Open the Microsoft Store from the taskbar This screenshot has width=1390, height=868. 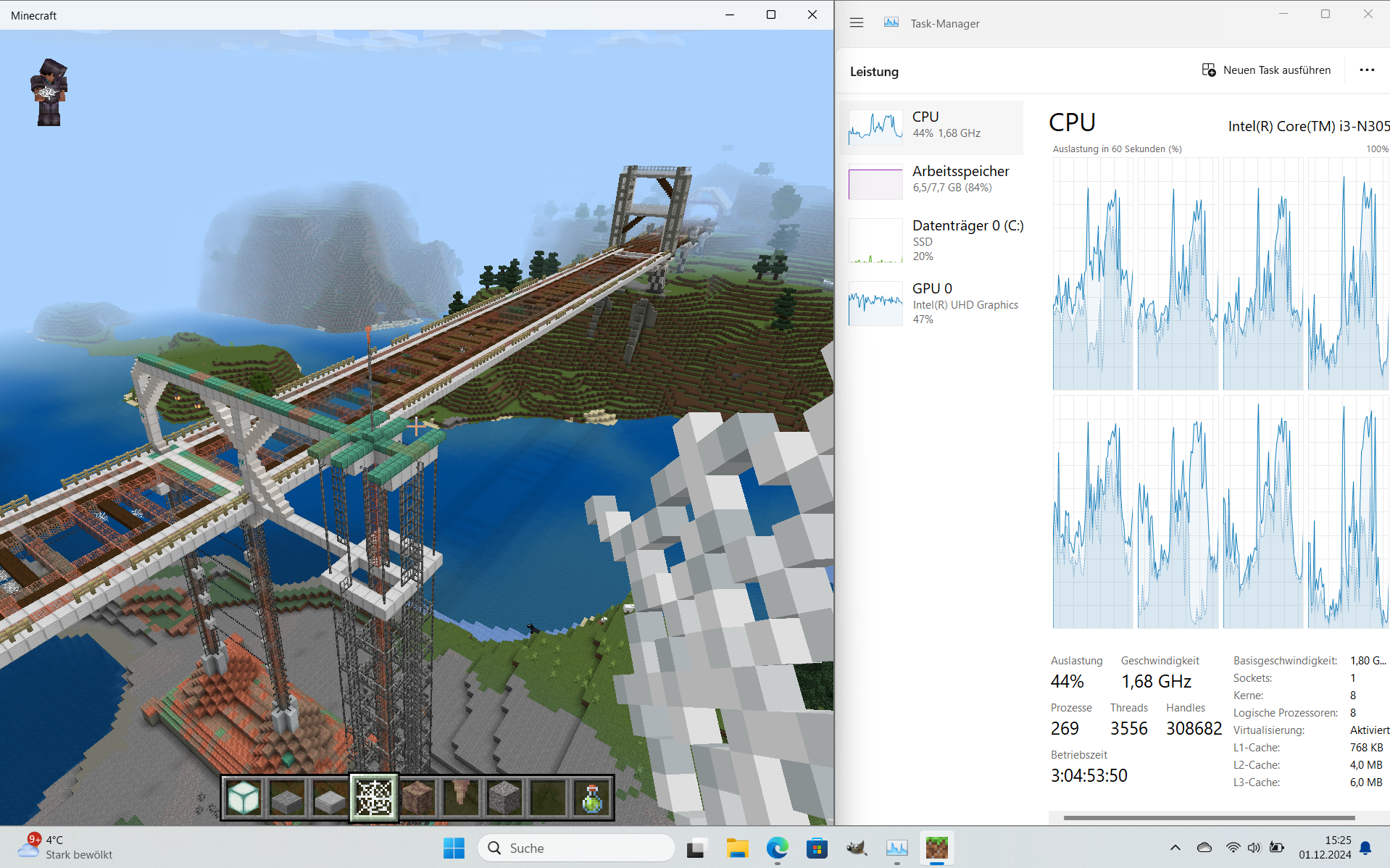[817, 848]
